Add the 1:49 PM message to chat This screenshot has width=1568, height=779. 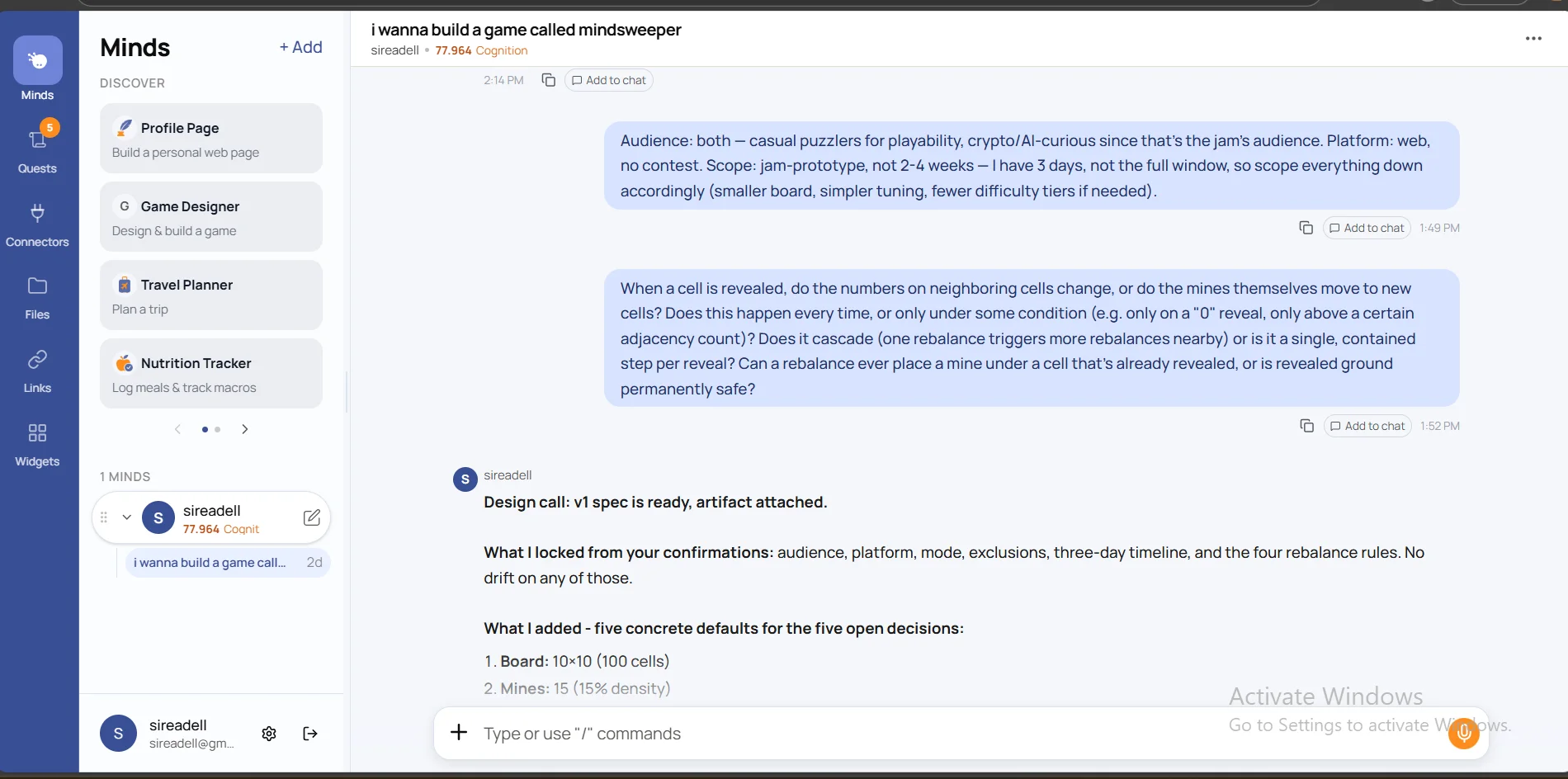point(1367,228)
